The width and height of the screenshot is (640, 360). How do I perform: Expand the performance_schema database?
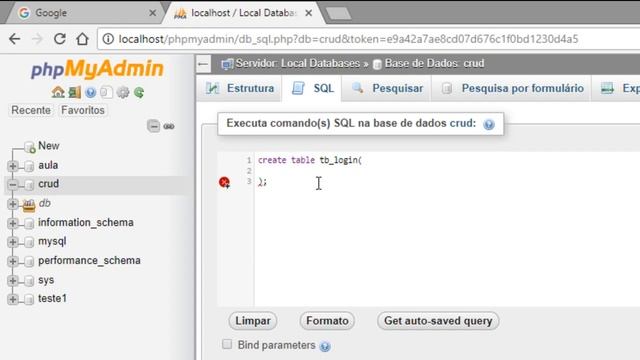[13, 261]
